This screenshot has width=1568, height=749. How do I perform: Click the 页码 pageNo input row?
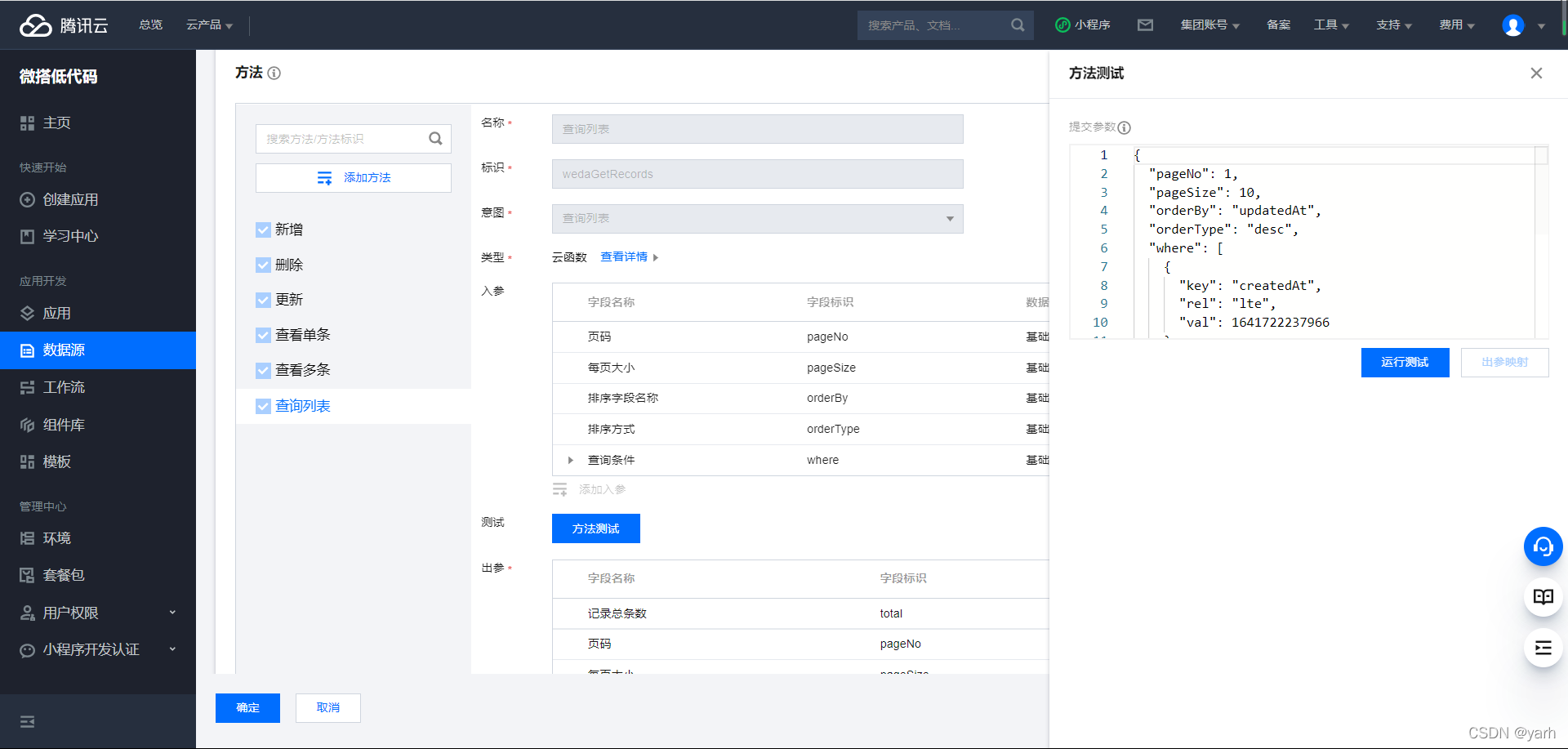(800, 337)
